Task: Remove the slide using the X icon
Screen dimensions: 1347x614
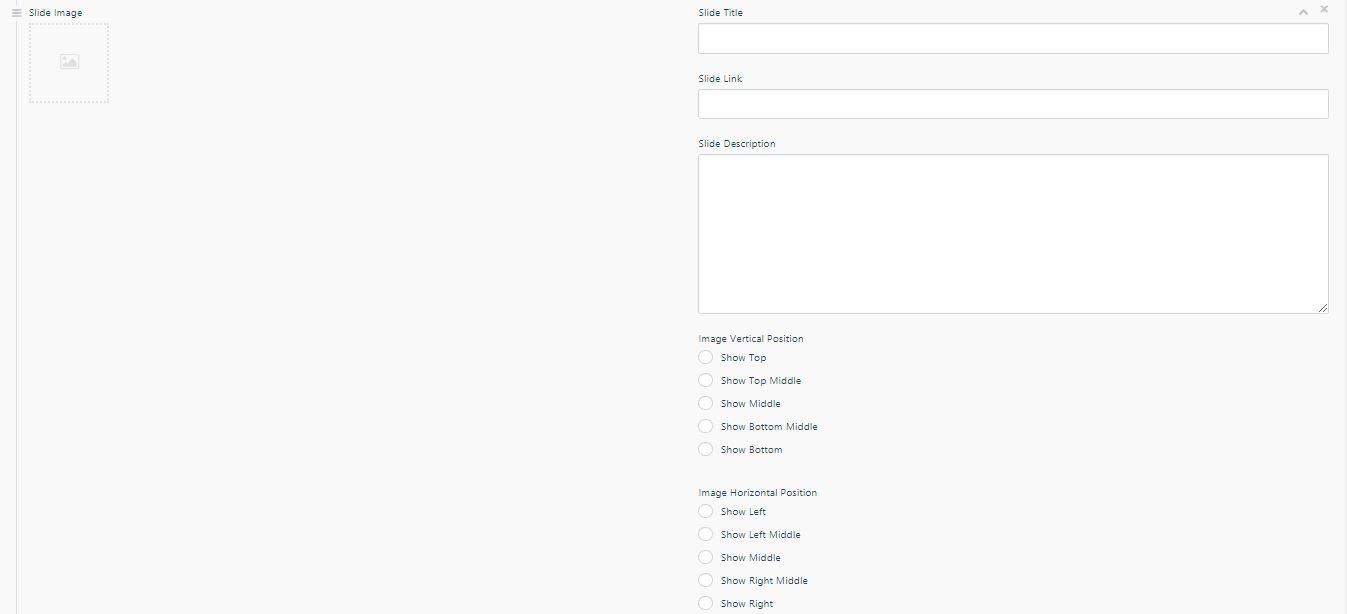Action: pos(1324,9)
